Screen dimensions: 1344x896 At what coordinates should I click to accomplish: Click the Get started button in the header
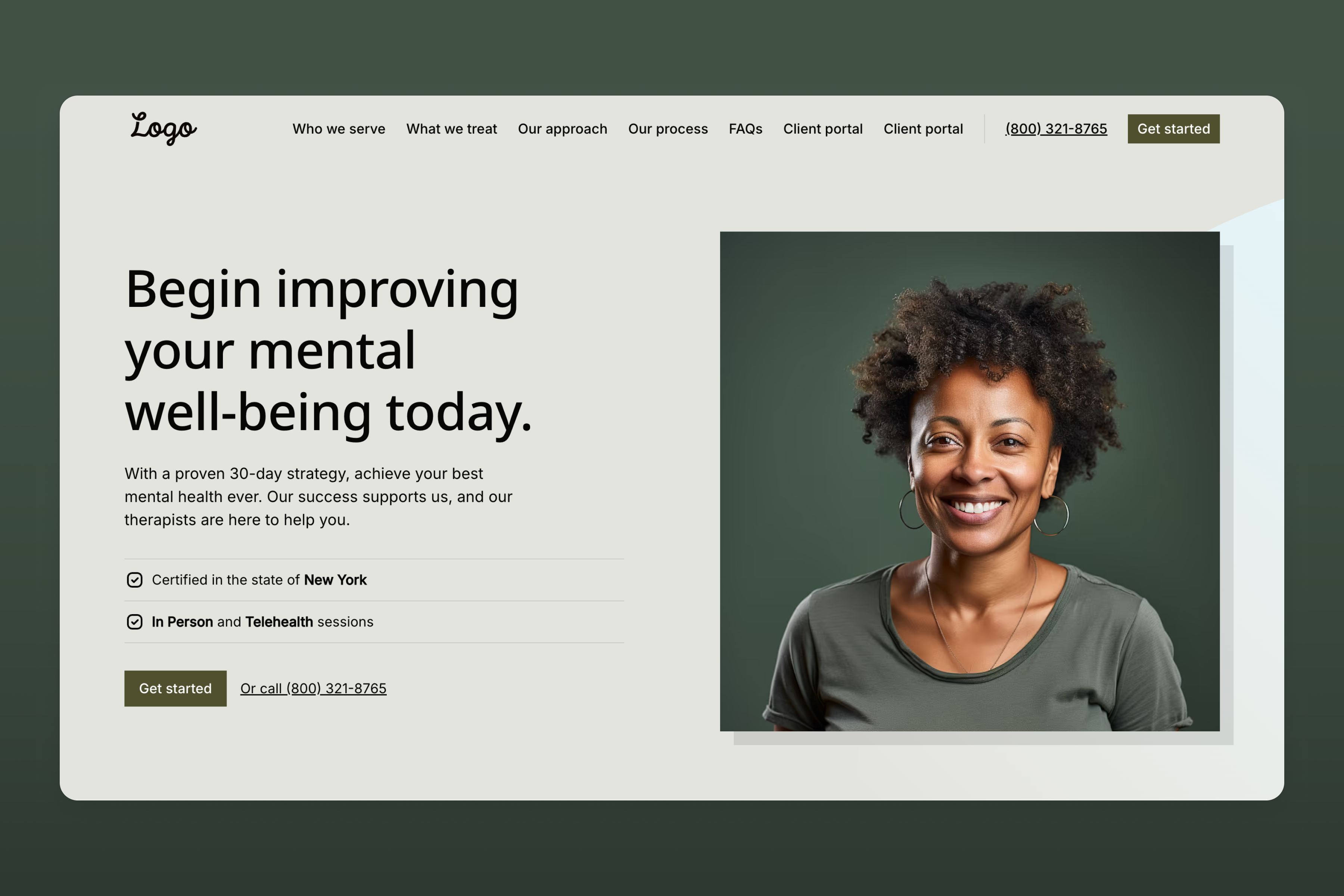[1173, 128]
